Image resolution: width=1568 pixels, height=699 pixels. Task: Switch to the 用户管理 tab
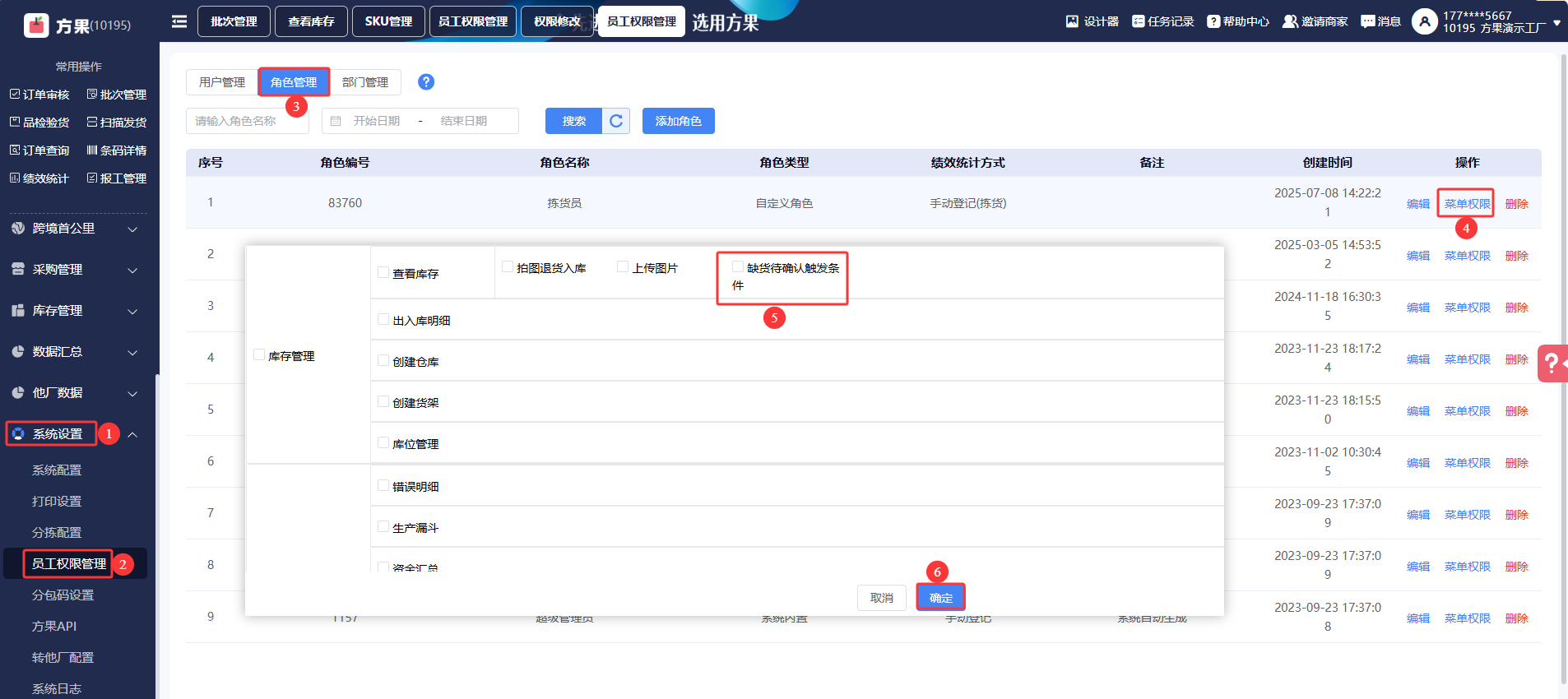tap(222, 82)
